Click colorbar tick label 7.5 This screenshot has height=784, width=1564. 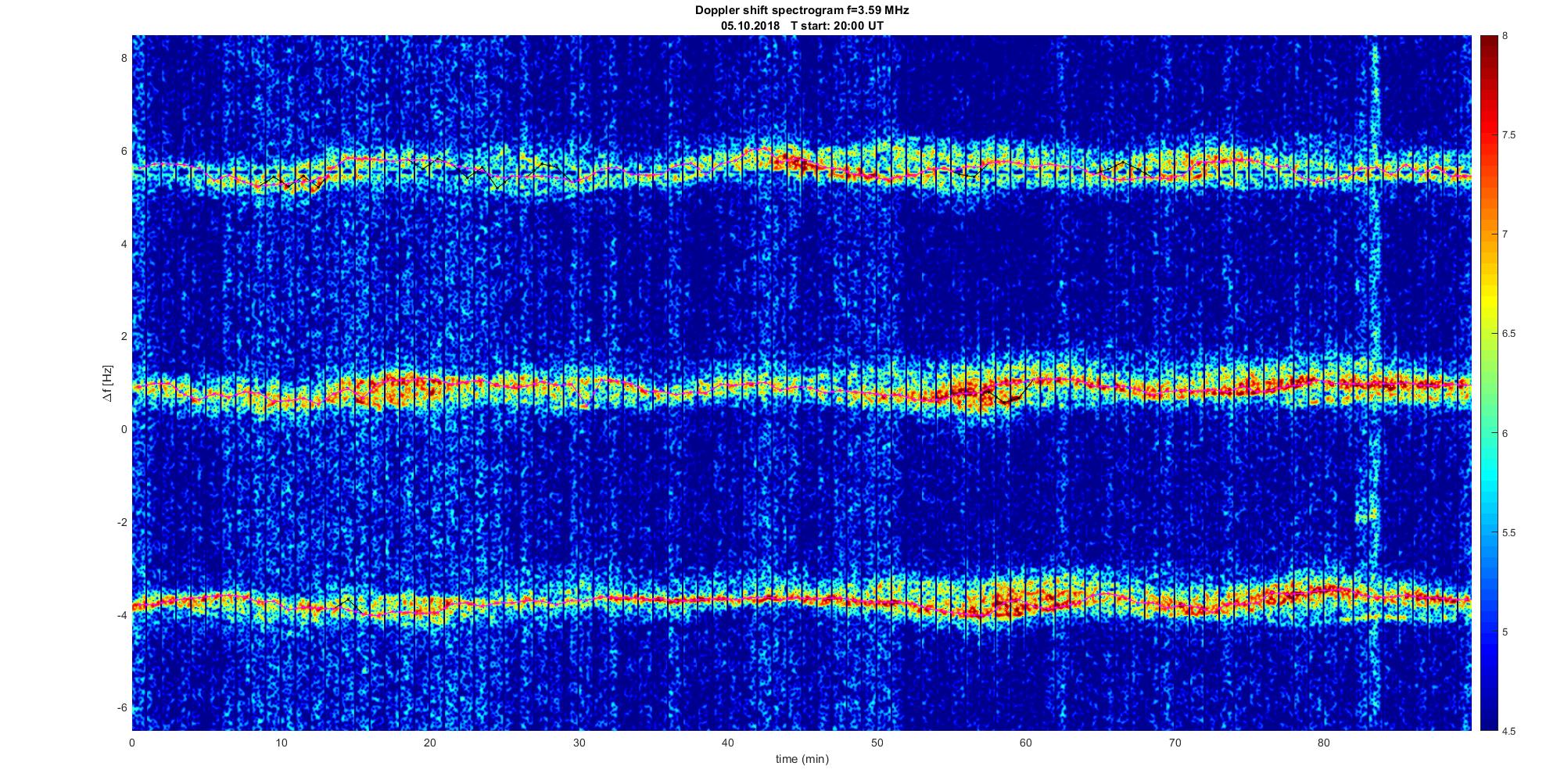[x=1509, y=135]
